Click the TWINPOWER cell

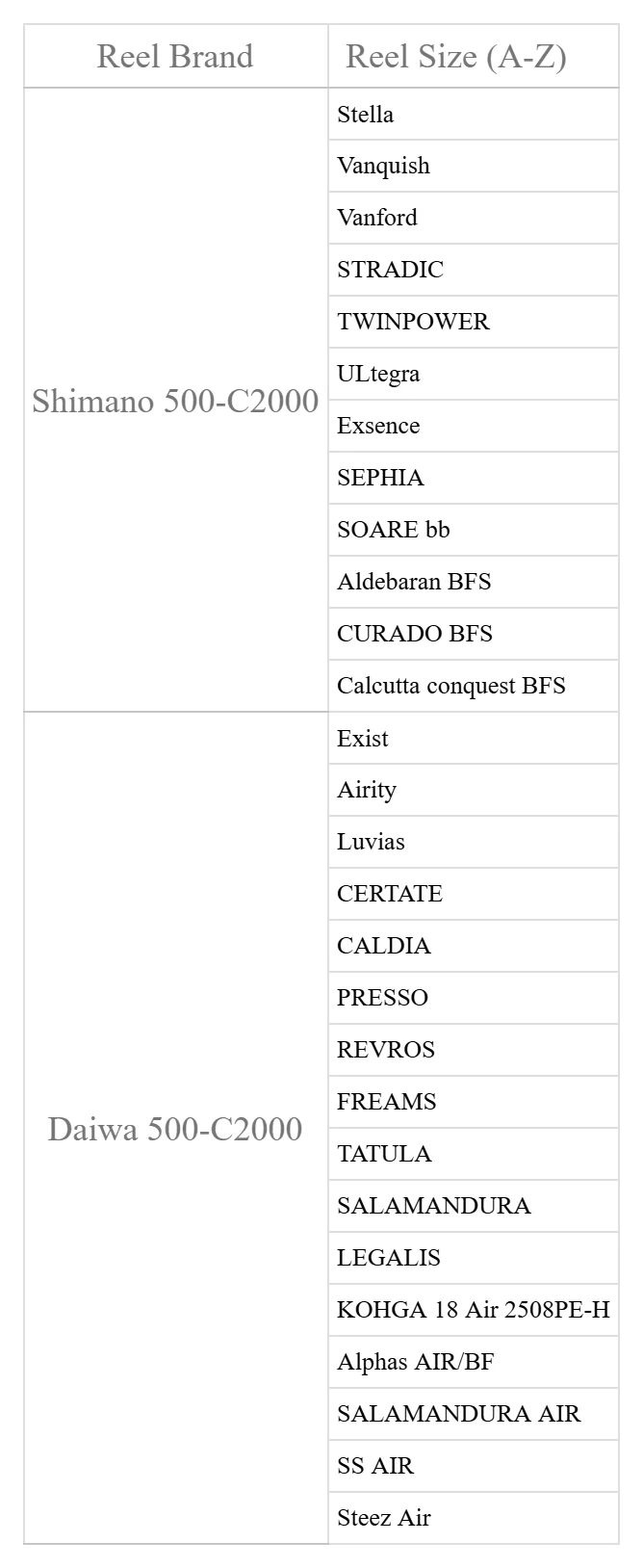coord(473,322)
